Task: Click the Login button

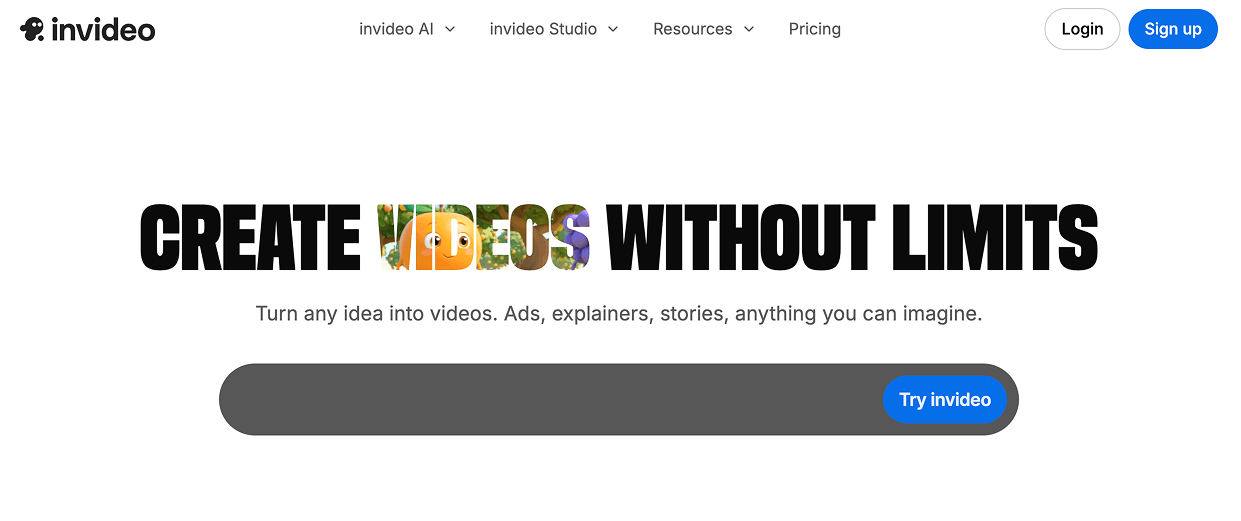Action: 1082,29
